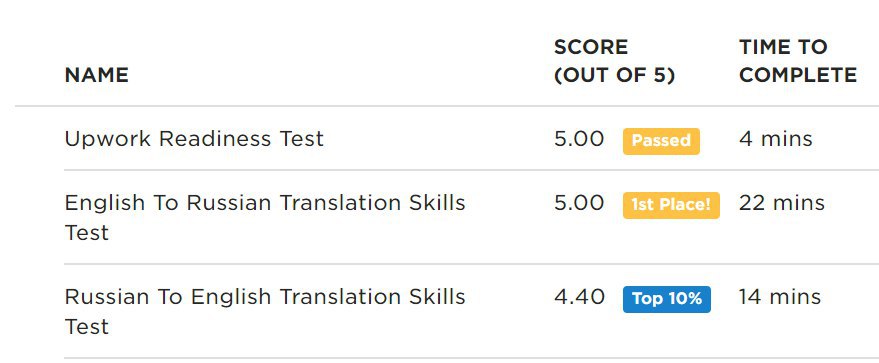The height and width of the screenshot is (363, 879).
Task: Sort by the SCORE (OUT OF 5) header
Action: (x=614, y=60)
